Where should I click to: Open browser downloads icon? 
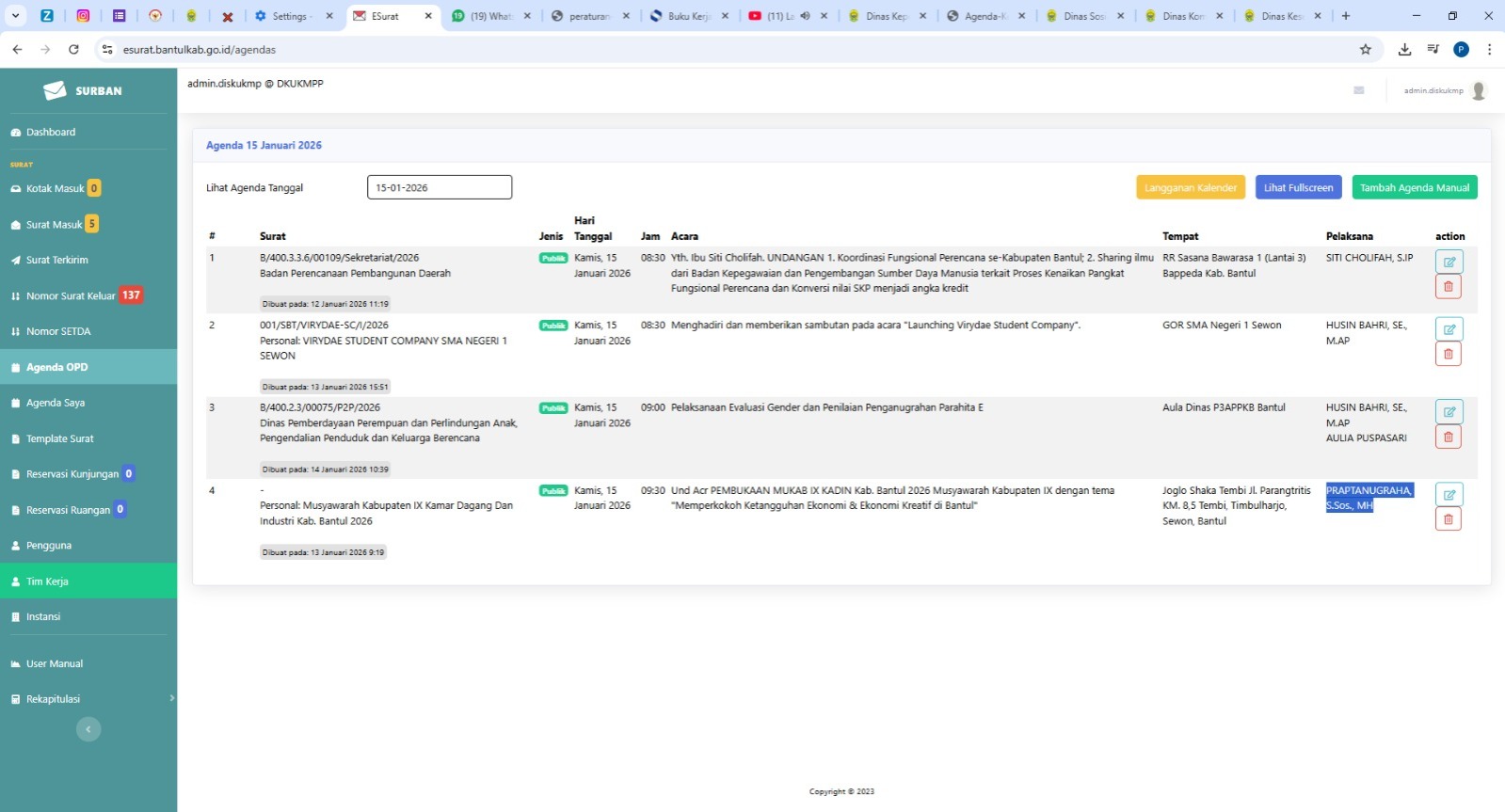click(x=1404, y=50)
